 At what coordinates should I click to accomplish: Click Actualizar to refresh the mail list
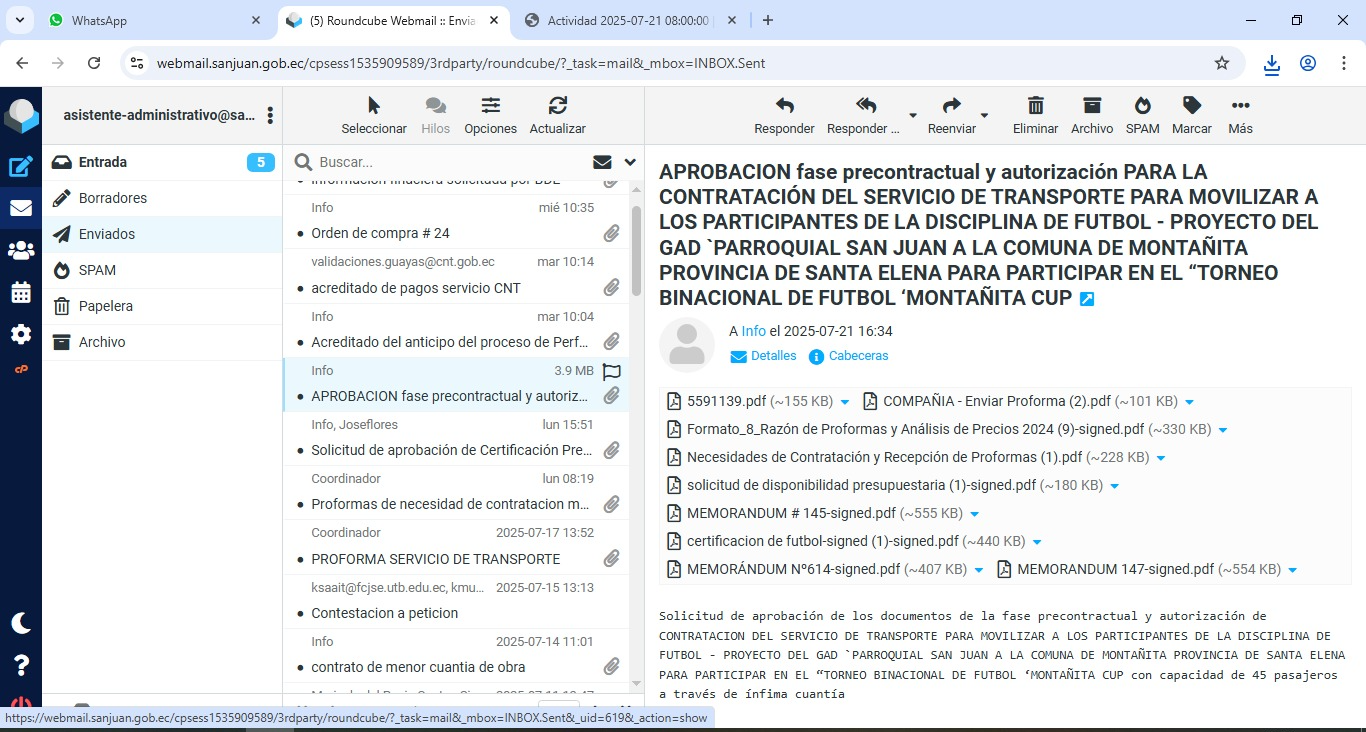[x=557, y=115]
